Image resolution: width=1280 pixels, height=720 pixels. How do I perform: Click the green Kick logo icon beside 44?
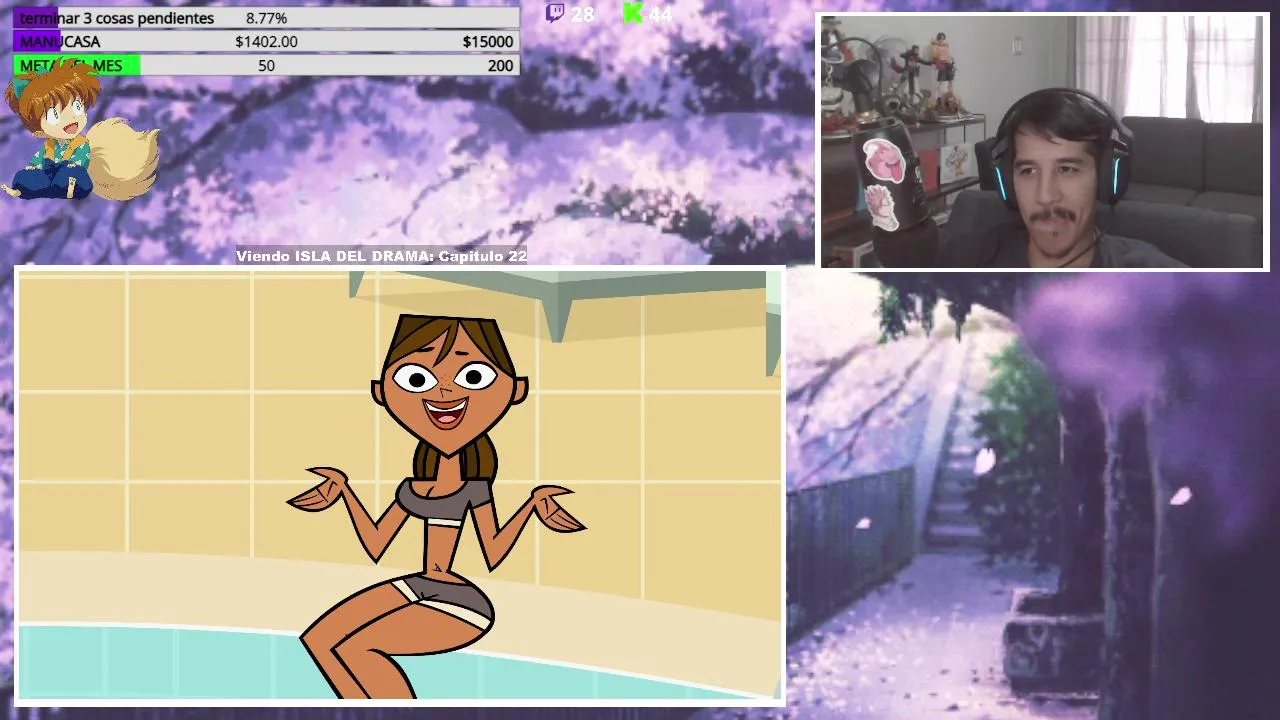[632, 13]
